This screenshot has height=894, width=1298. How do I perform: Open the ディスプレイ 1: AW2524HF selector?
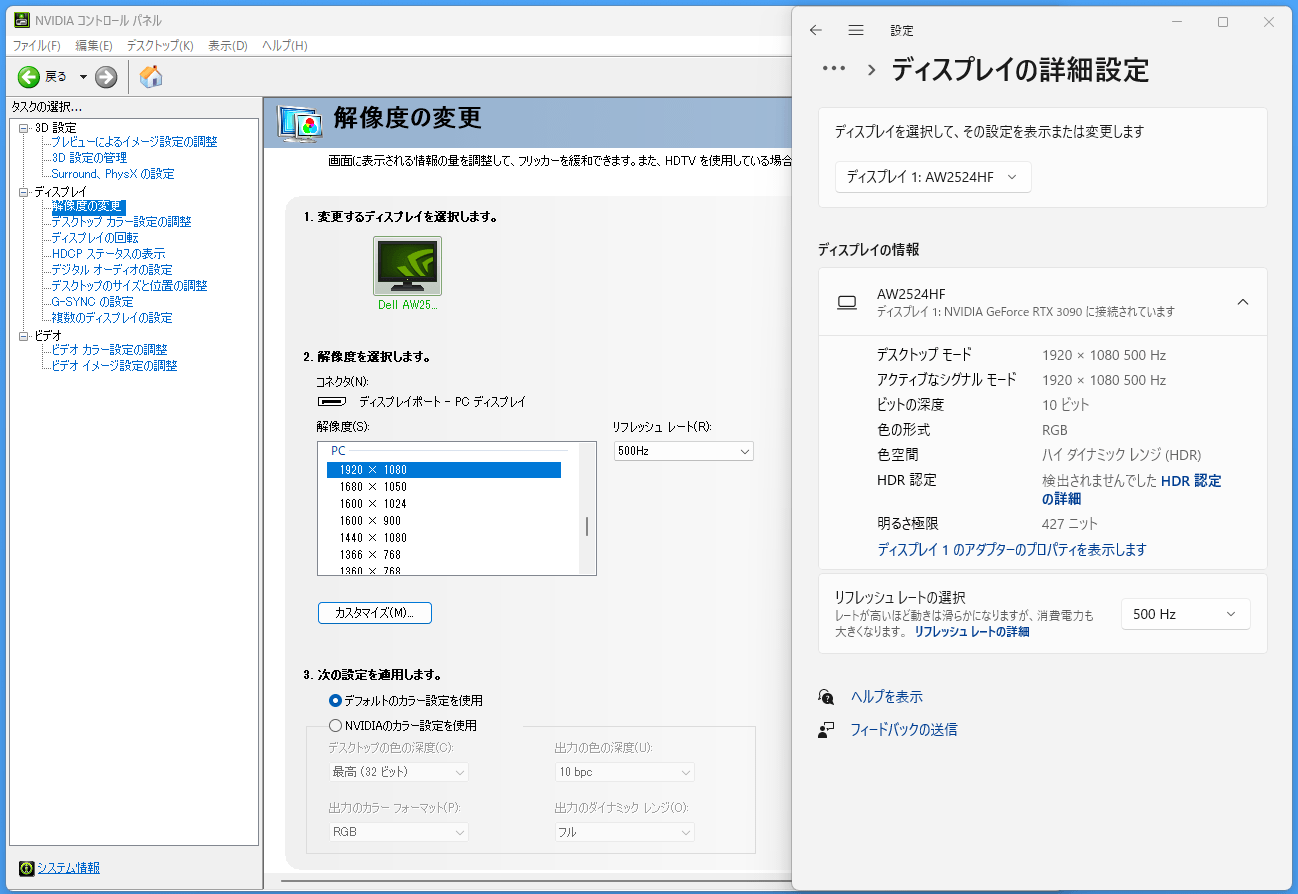point(933,177)
